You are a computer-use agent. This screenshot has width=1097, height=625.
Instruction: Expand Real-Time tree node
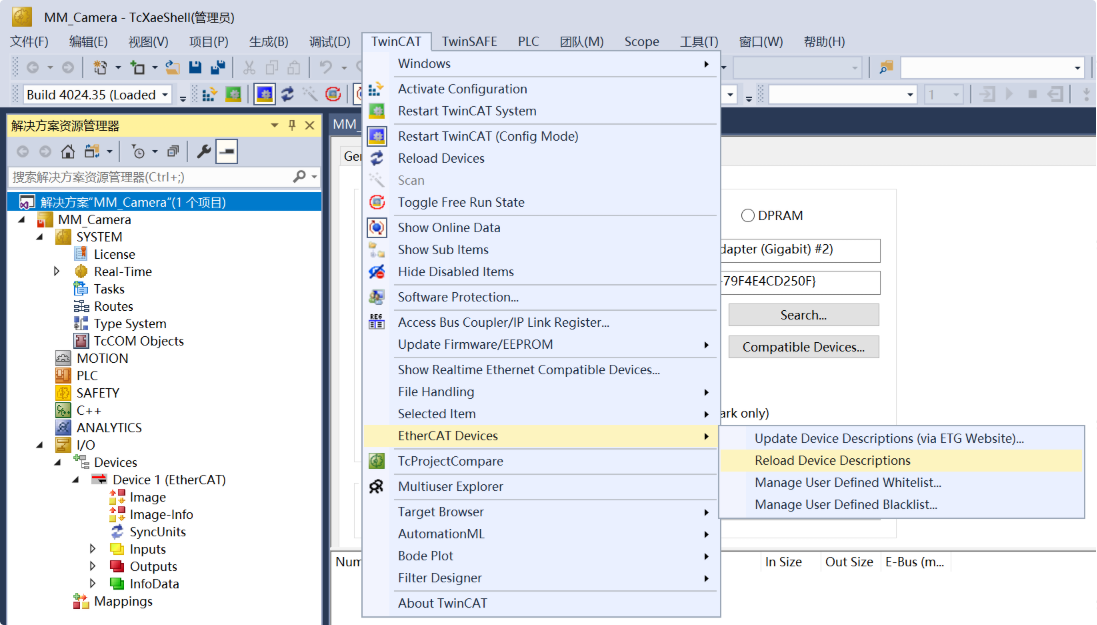[57, 272]
